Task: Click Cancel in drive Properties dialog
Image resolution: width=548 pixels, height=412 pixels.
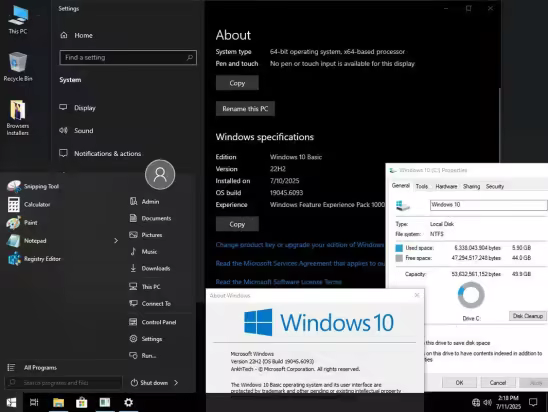Action: [x=498, y=383]
